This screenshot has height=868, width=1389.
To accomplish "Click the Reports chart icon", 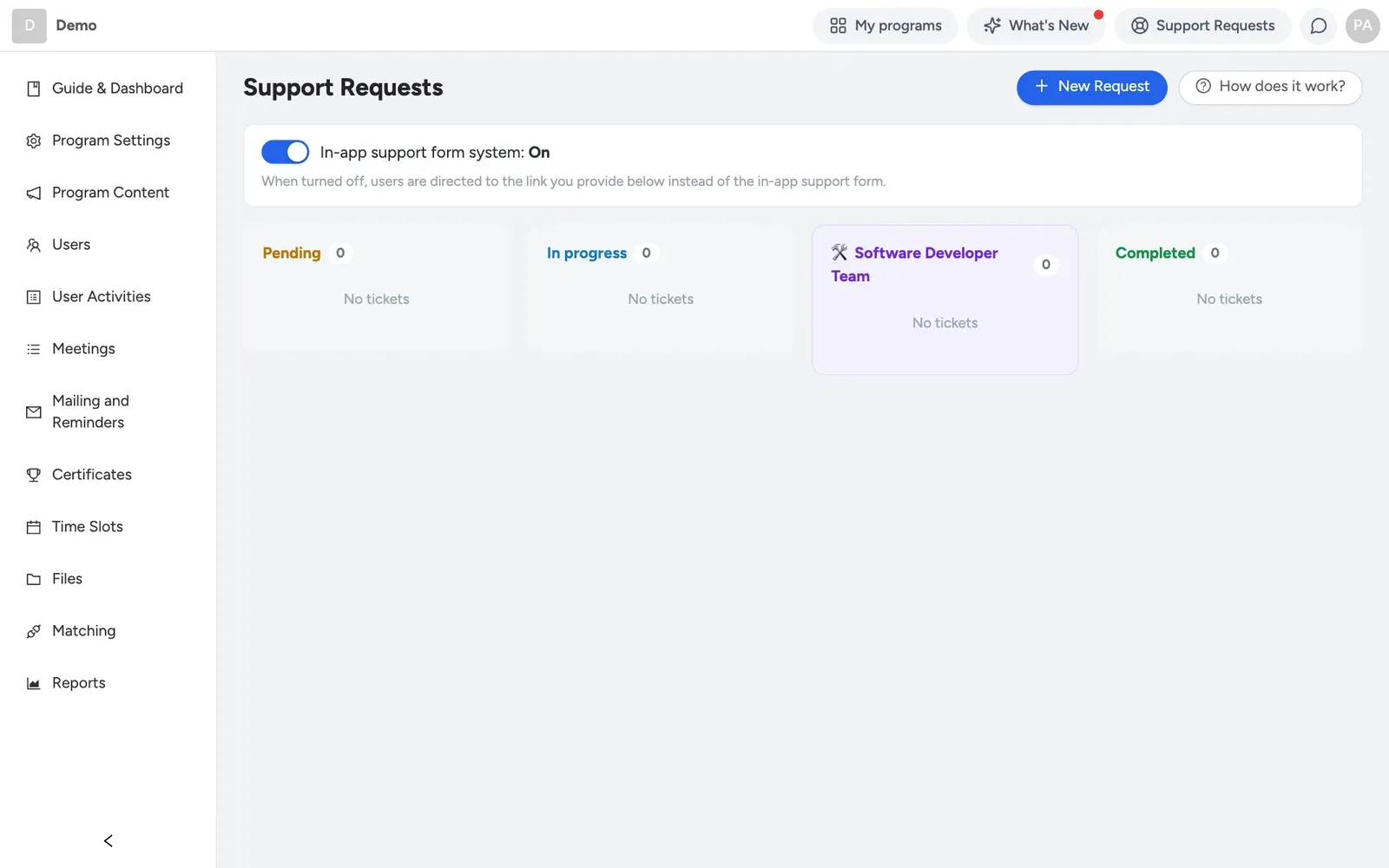I will click(x=34, y=683).
